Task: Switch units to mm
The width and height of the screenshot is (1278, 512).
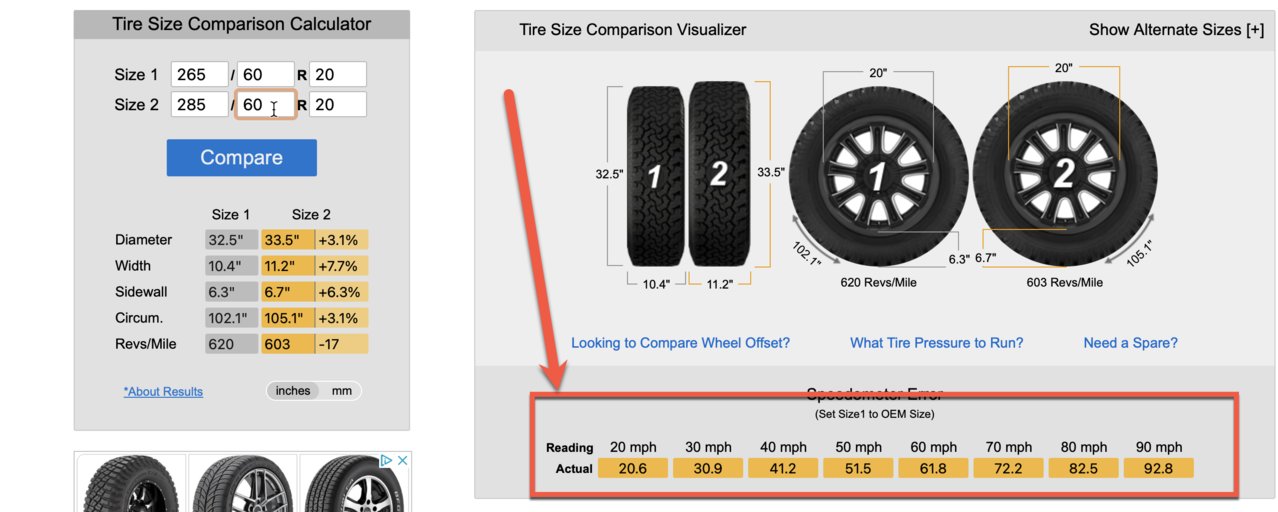Action: (x=342, y=391)
